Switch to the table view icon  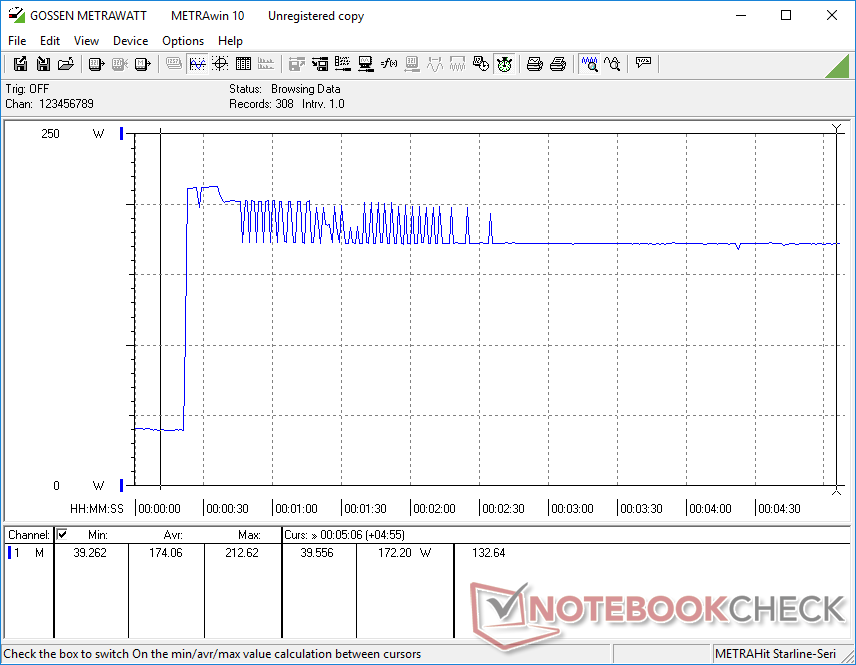coord(243,64)
